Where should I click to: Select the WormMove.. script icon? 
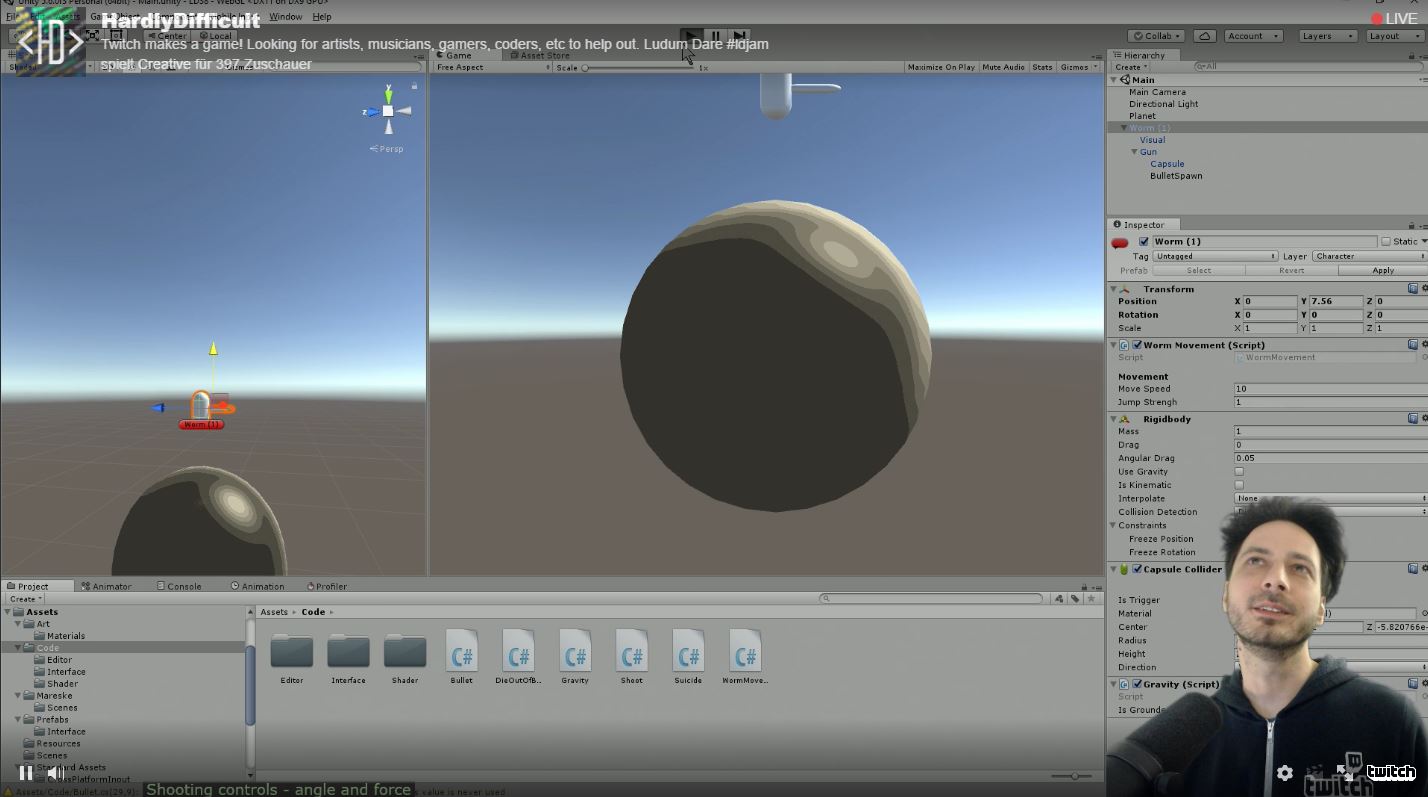pos(745,651)
